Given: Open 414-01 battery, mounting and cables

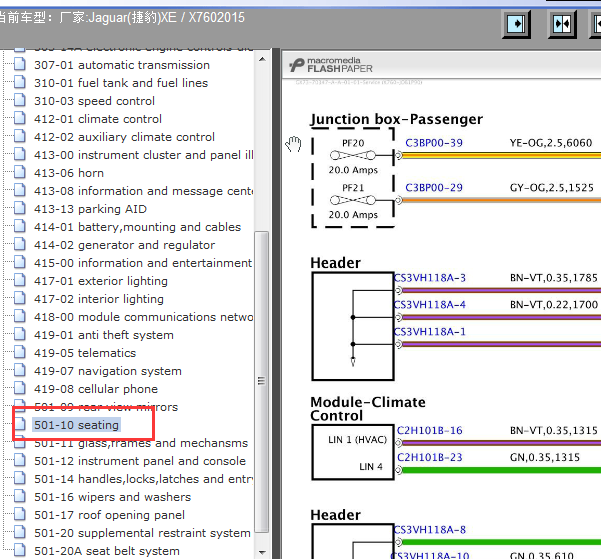Looking at the screenshot, I should [x=137, y=227].
